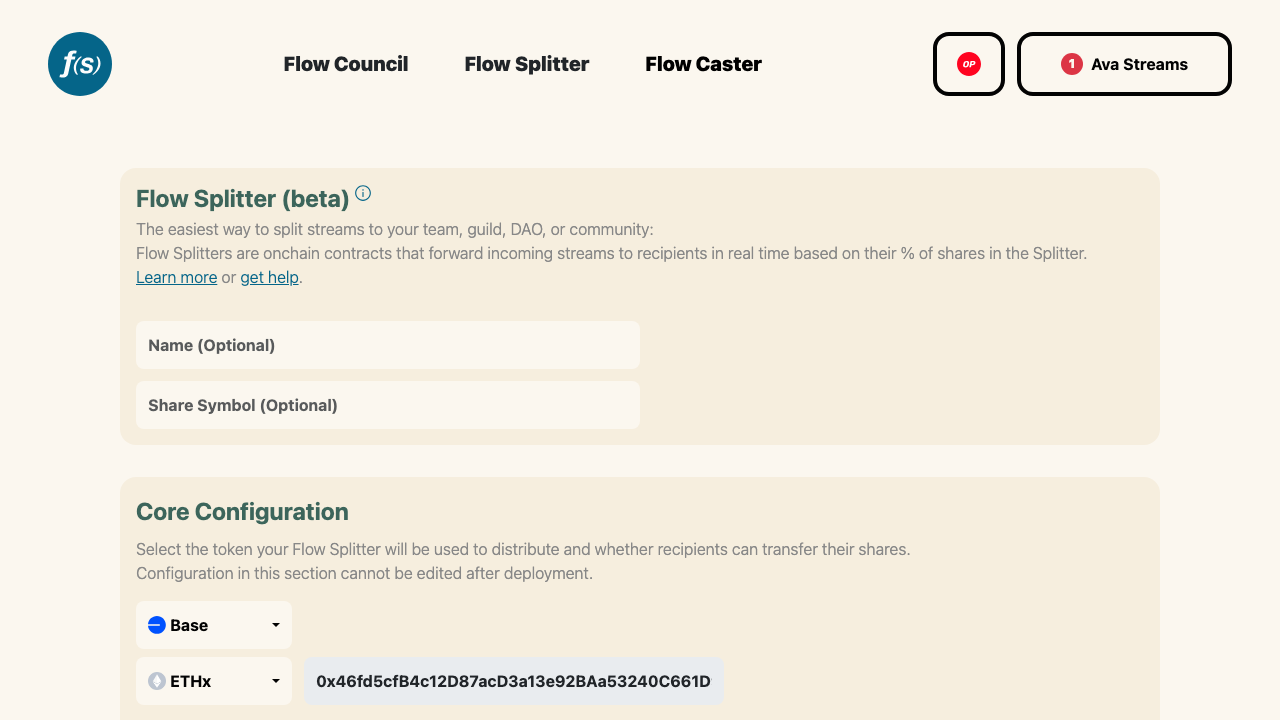The image size is (1280, 720).
Task: Open the Flow Splitter page
Action: [x=527, y=64]
